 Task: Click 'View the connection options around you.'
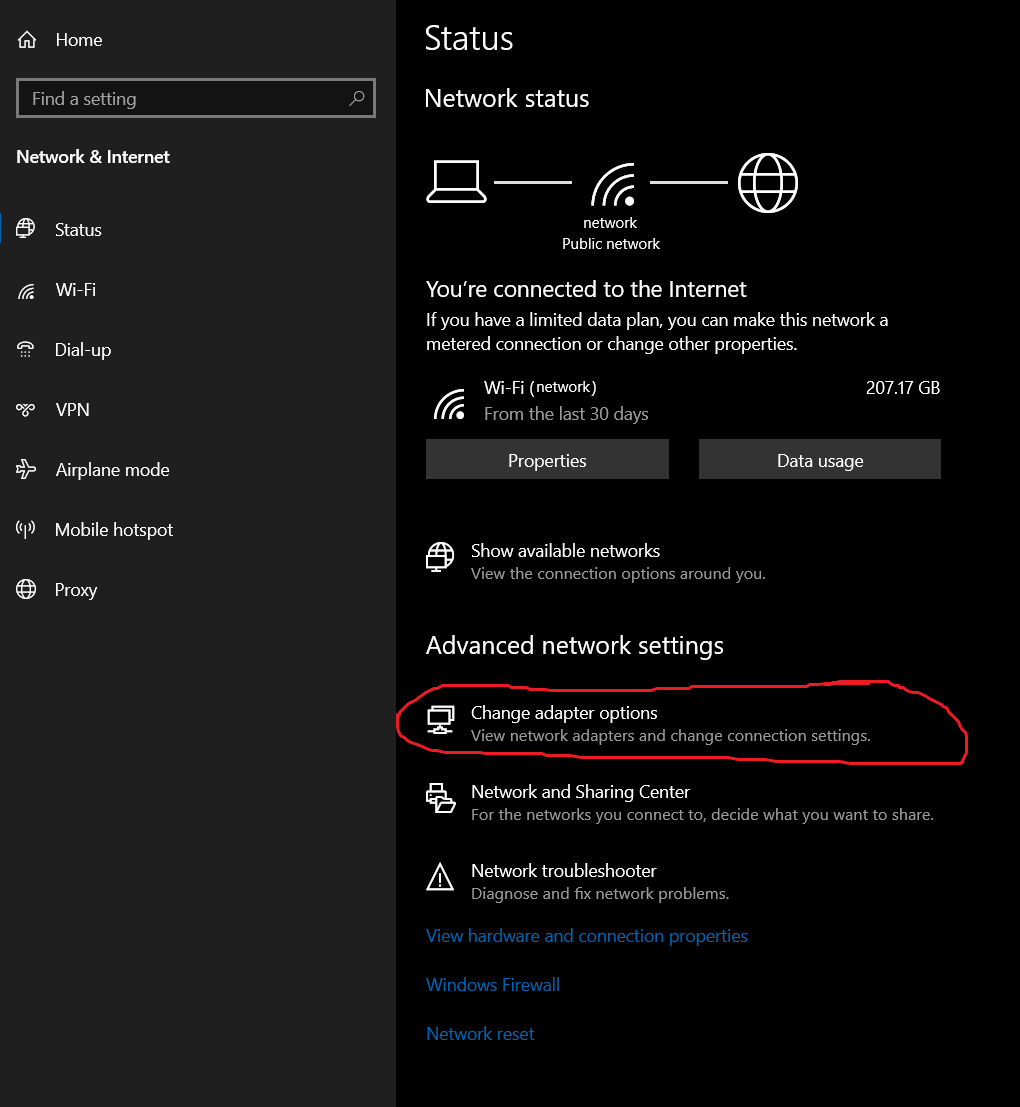click(x=618, y=573)
